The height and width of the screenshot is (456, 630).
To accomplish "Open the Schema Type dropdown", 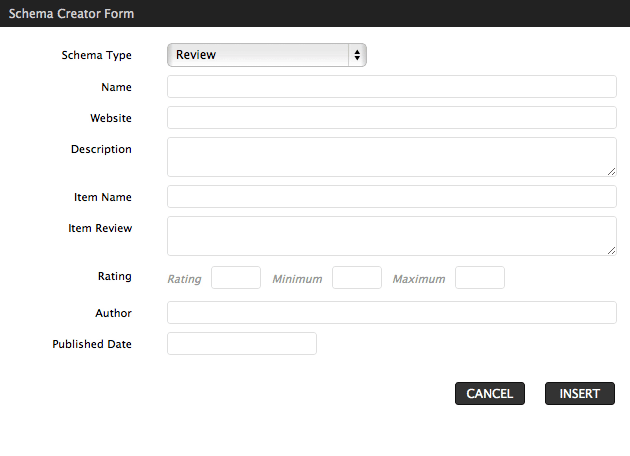I will (x=267, y=55).
